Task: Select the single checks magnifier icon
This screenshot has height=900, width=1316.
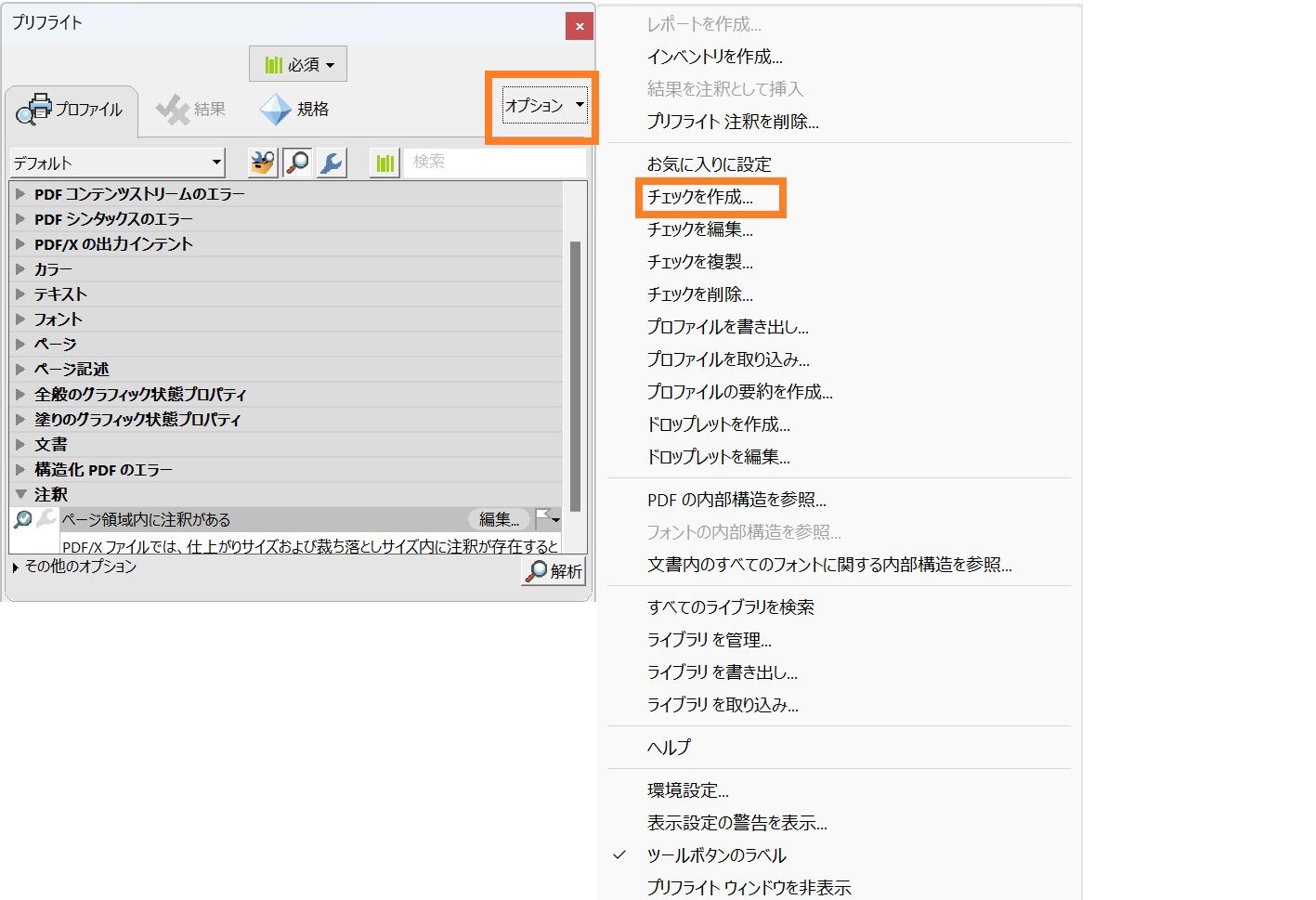Action: coord(297,162)
